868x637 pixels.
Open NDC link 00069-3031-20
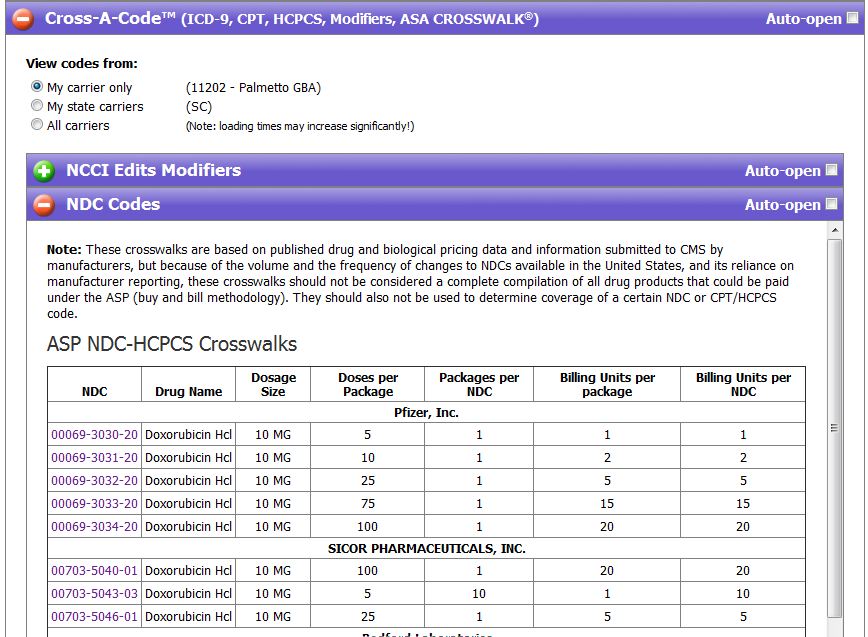94,458
